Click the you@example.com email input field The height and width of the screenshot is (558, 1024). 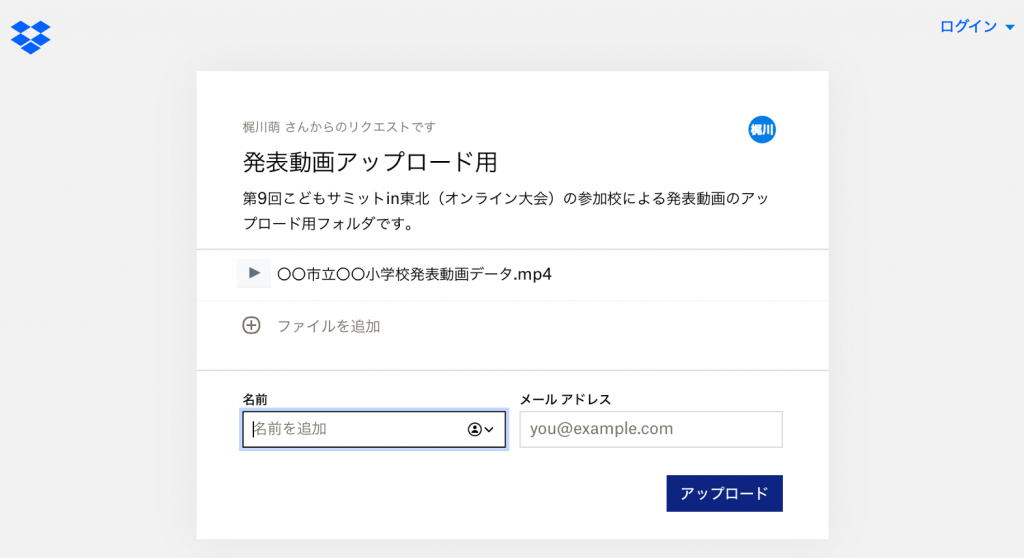tap(650, 429)
